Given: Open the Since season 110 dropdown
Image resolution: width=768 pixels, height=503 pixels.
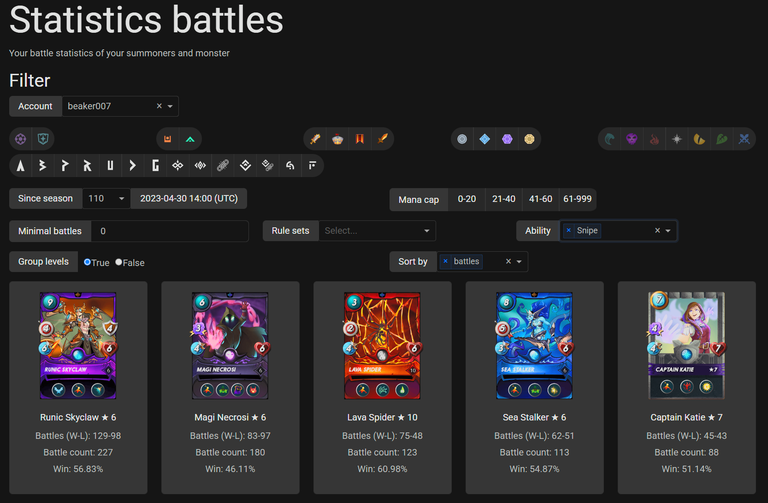Looking at the screenshot, I should tap(106, 198).
